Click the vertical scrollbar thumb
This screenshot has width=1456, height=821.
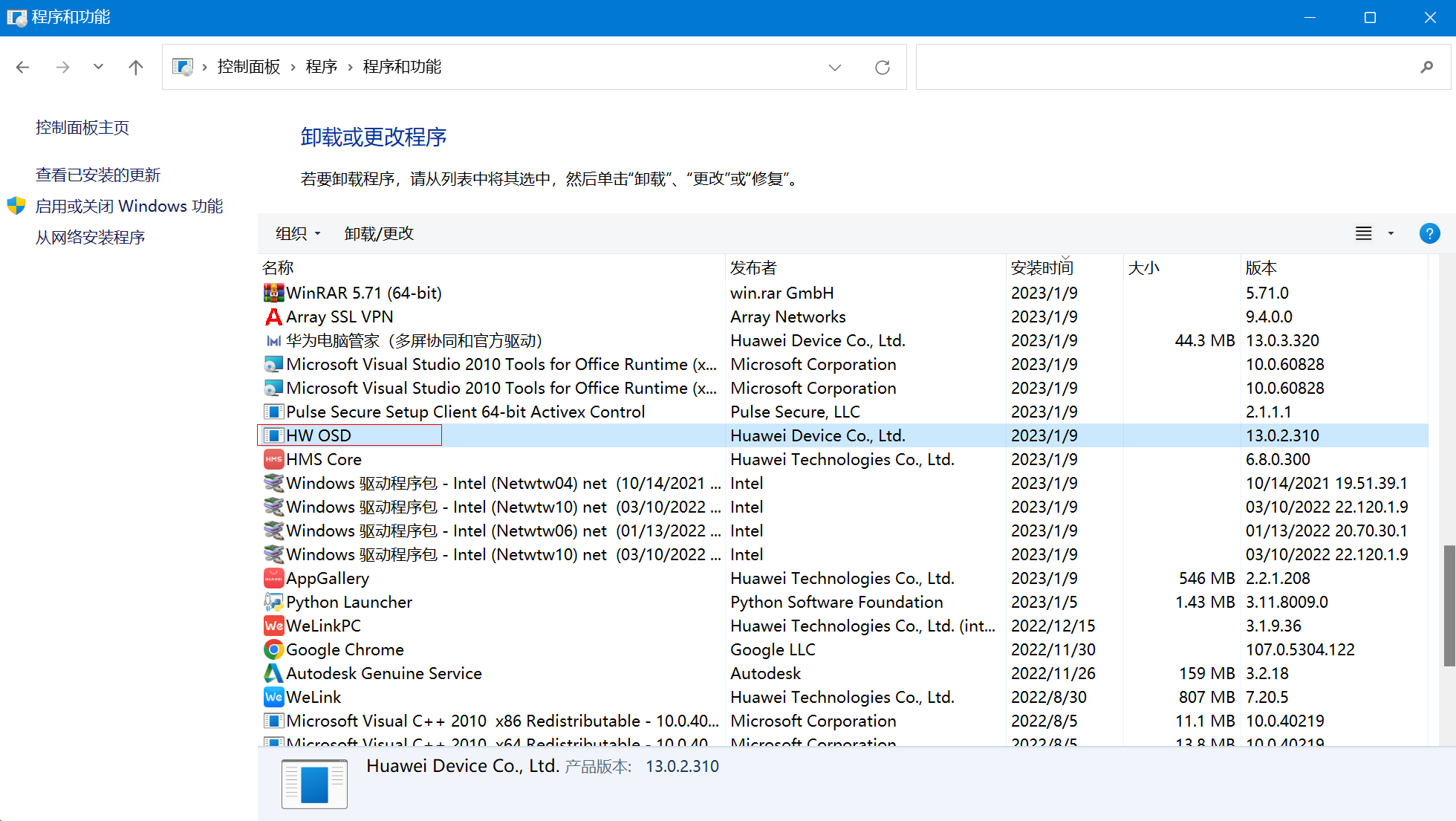pyautogui.click(x=1449, y=605)
